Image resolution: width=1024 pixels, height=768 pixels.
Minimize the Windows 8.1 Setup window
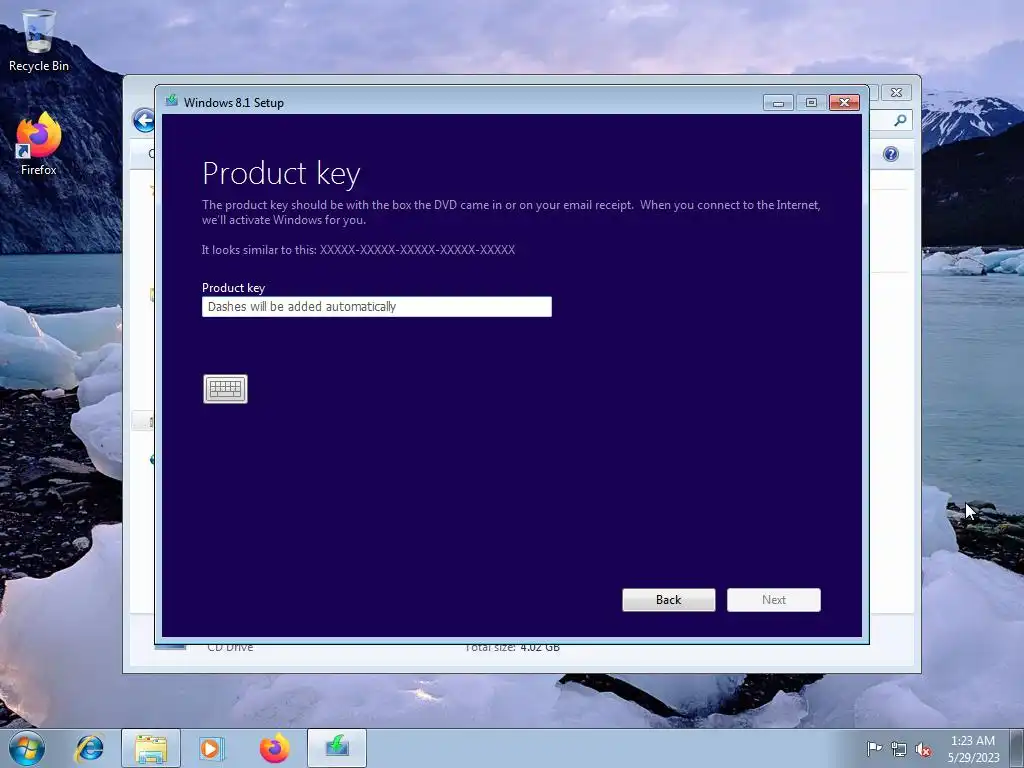coord(778,103)
